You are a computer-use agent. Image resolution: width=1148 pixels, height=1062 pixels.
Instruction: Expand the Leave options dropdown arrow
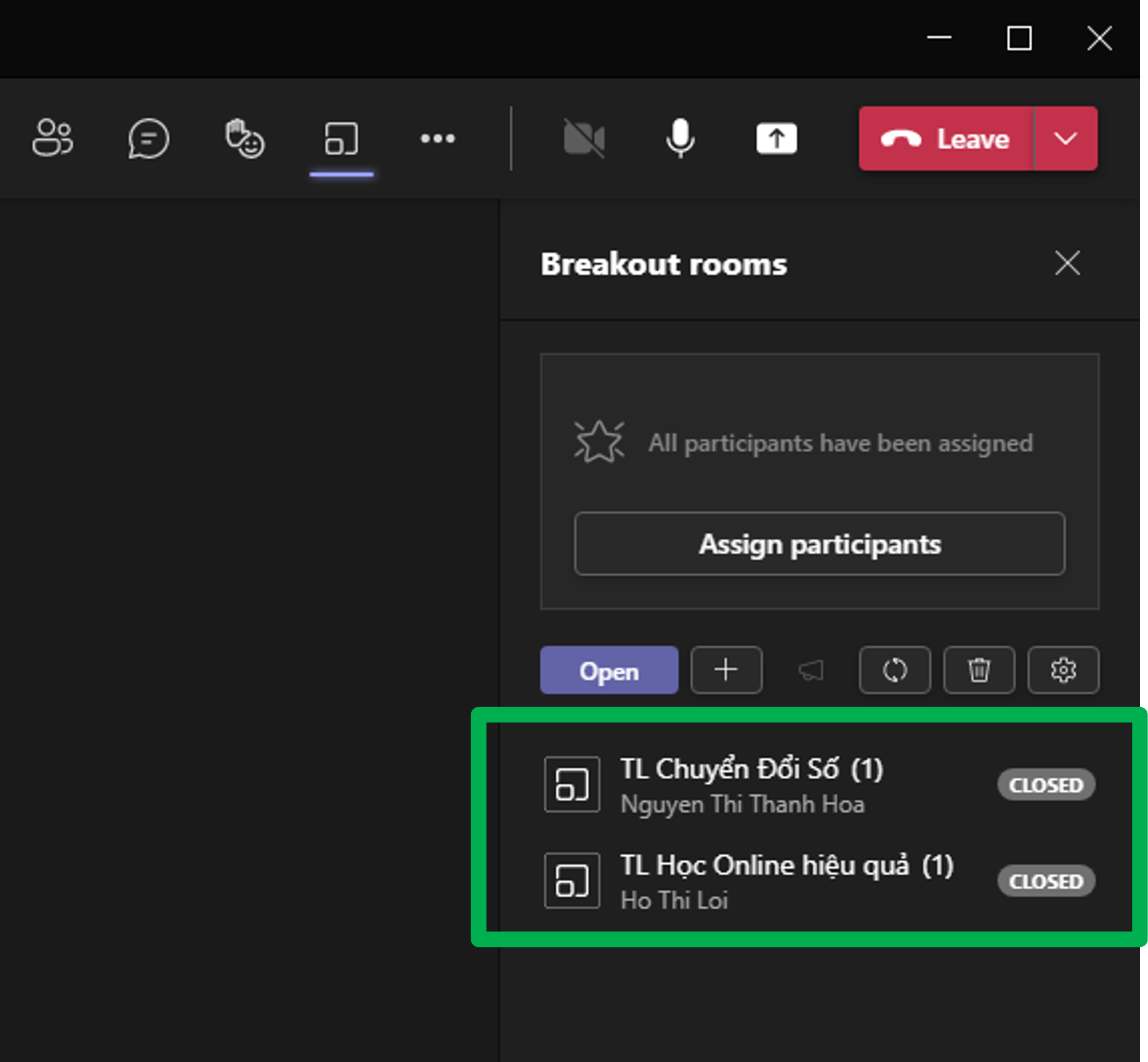point(1066,138)
